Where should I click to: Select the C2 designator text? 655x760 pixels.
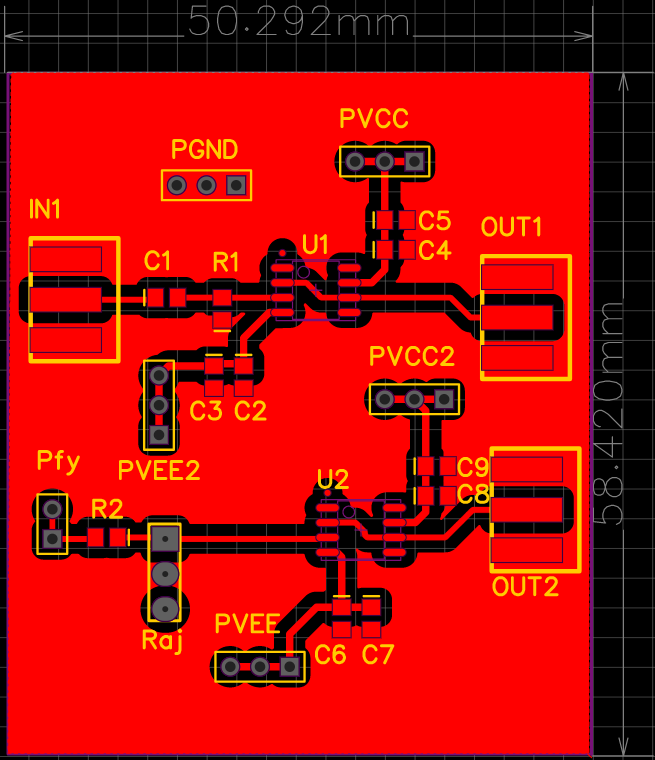click(251, 411)
